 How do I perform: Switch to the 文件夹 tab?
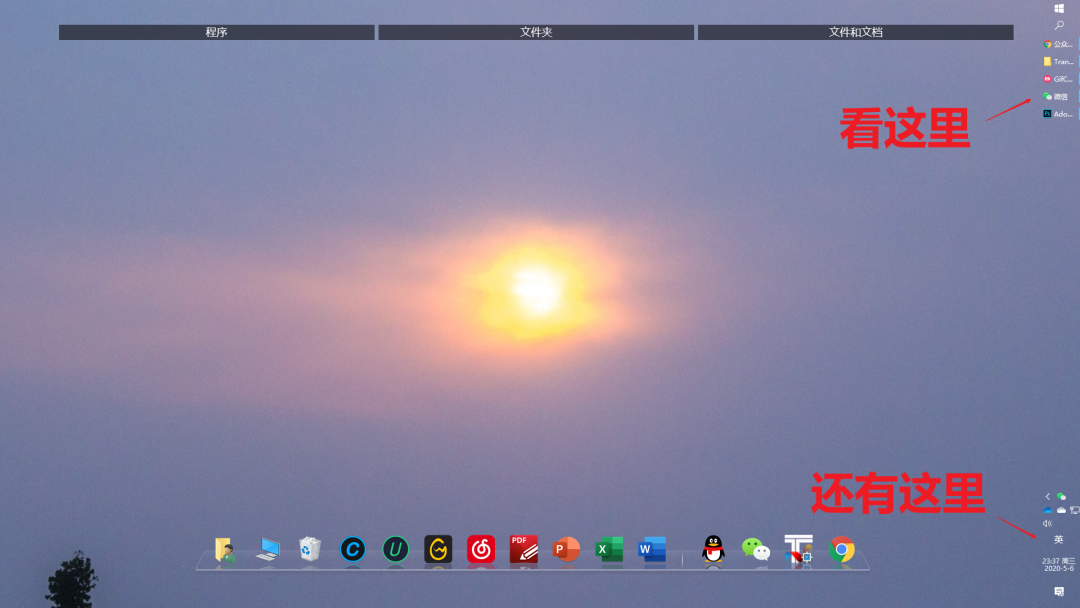tap(535, 31)
